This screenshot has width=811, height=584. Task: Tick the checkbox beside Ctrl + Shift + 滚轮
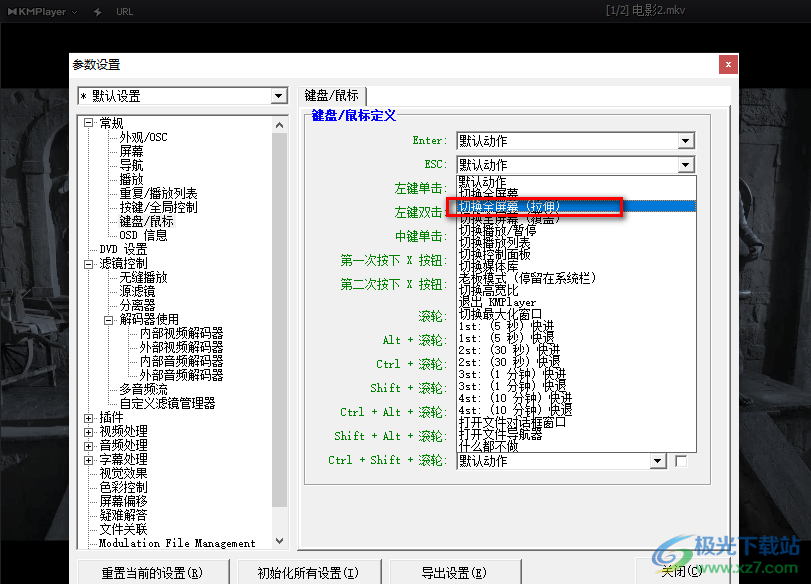681,461
